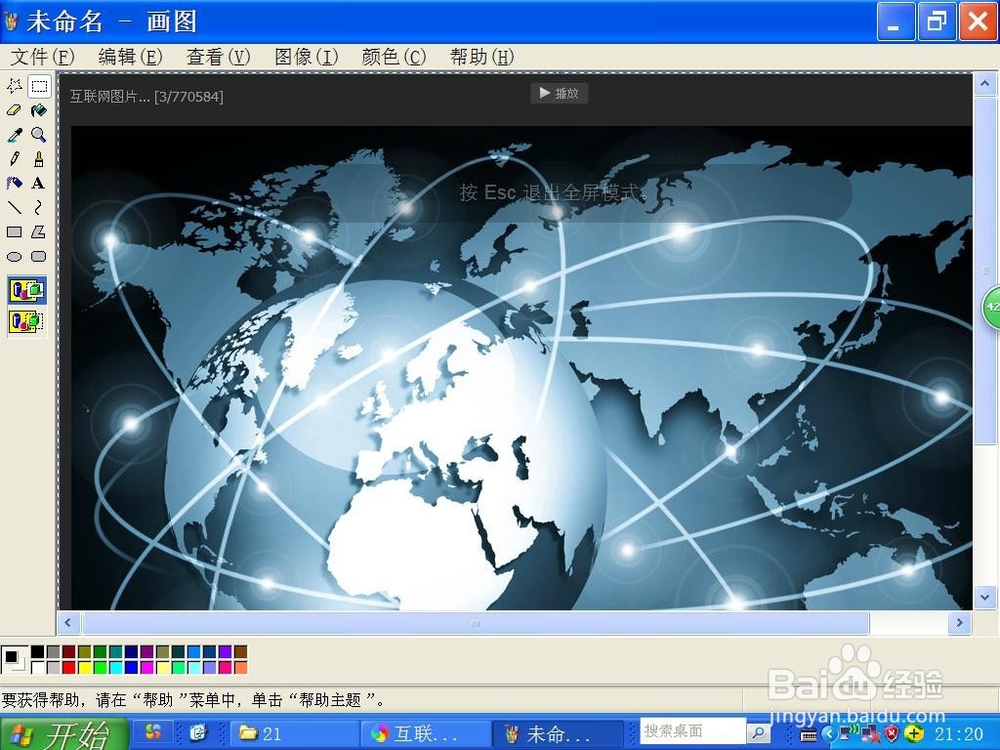Viewport: 1000px width, 750px height.
Task: Click the system tray clock 21:20
Action: tap(959, 734)
